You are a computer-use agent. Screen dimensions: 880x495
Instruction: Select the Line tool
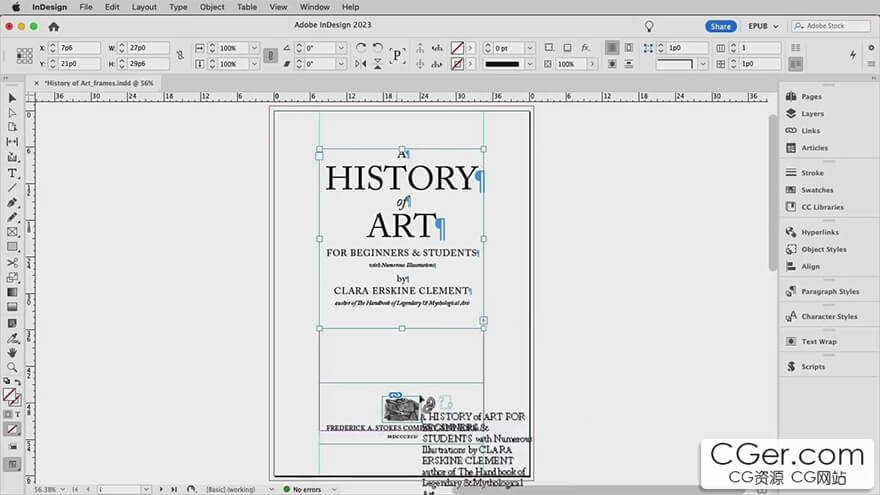point(12,187)
